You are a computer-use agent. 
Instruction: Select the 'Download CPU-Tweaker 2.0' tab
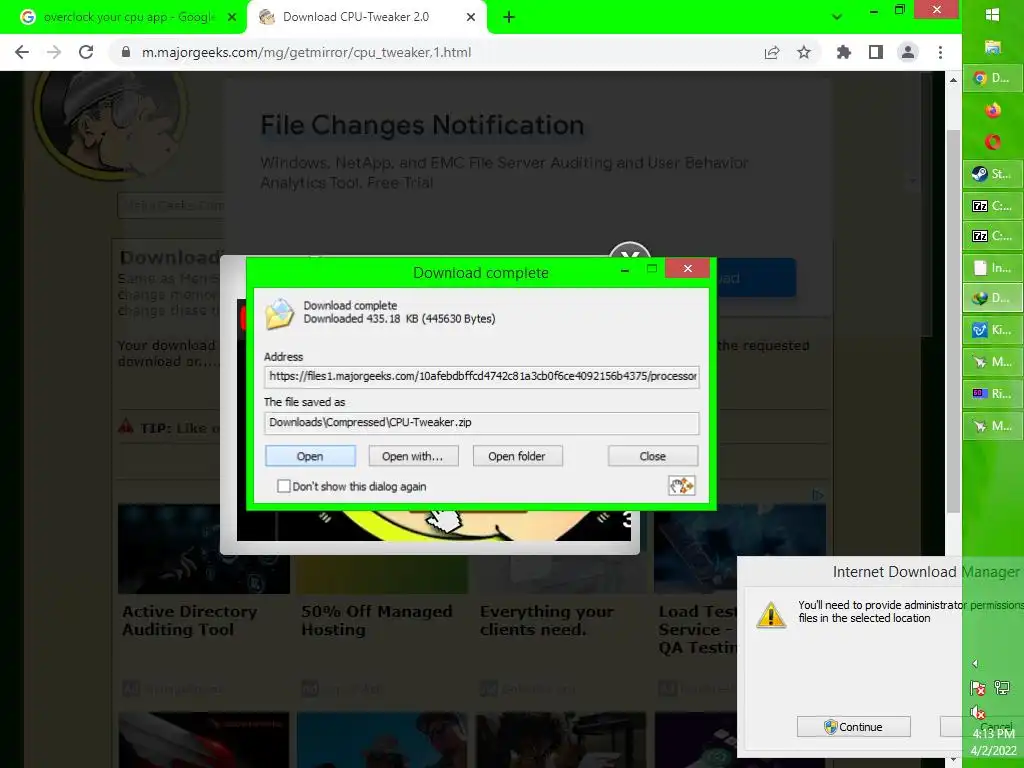pos(356,17)
